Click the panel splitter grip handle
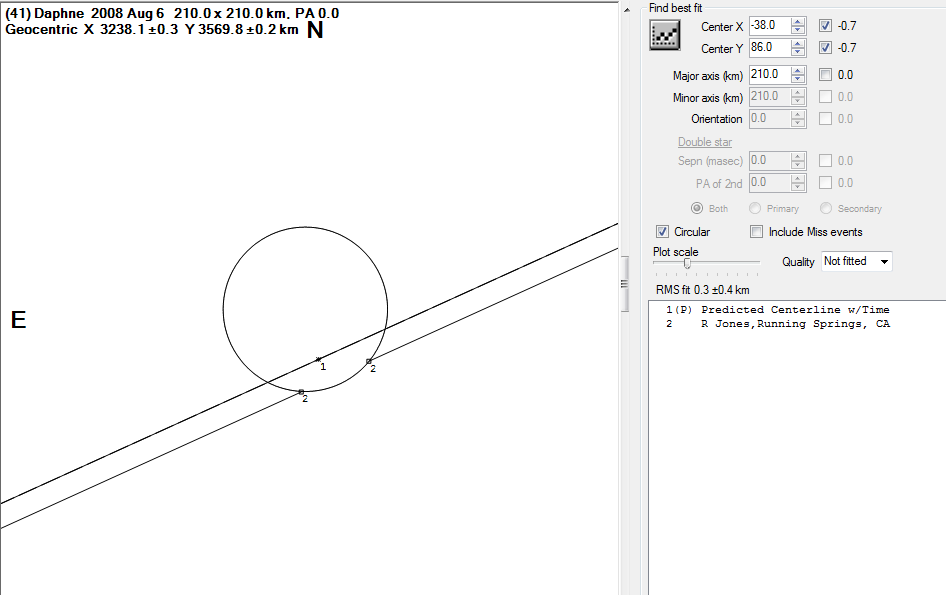This screenshot has width=946, height=595. coord(624,284)
